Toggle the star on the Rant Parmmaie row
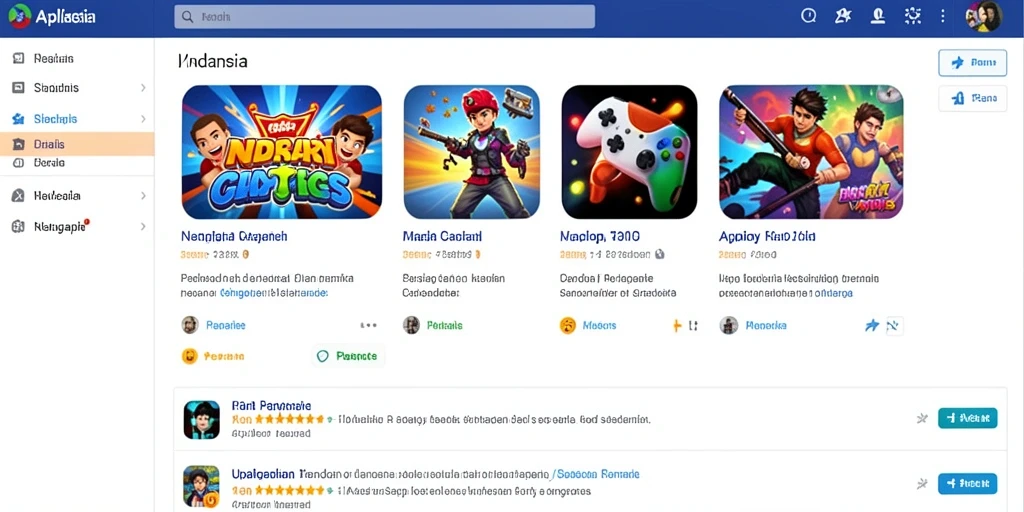Viewport: 1024px width, 512px height. point(922,418)
